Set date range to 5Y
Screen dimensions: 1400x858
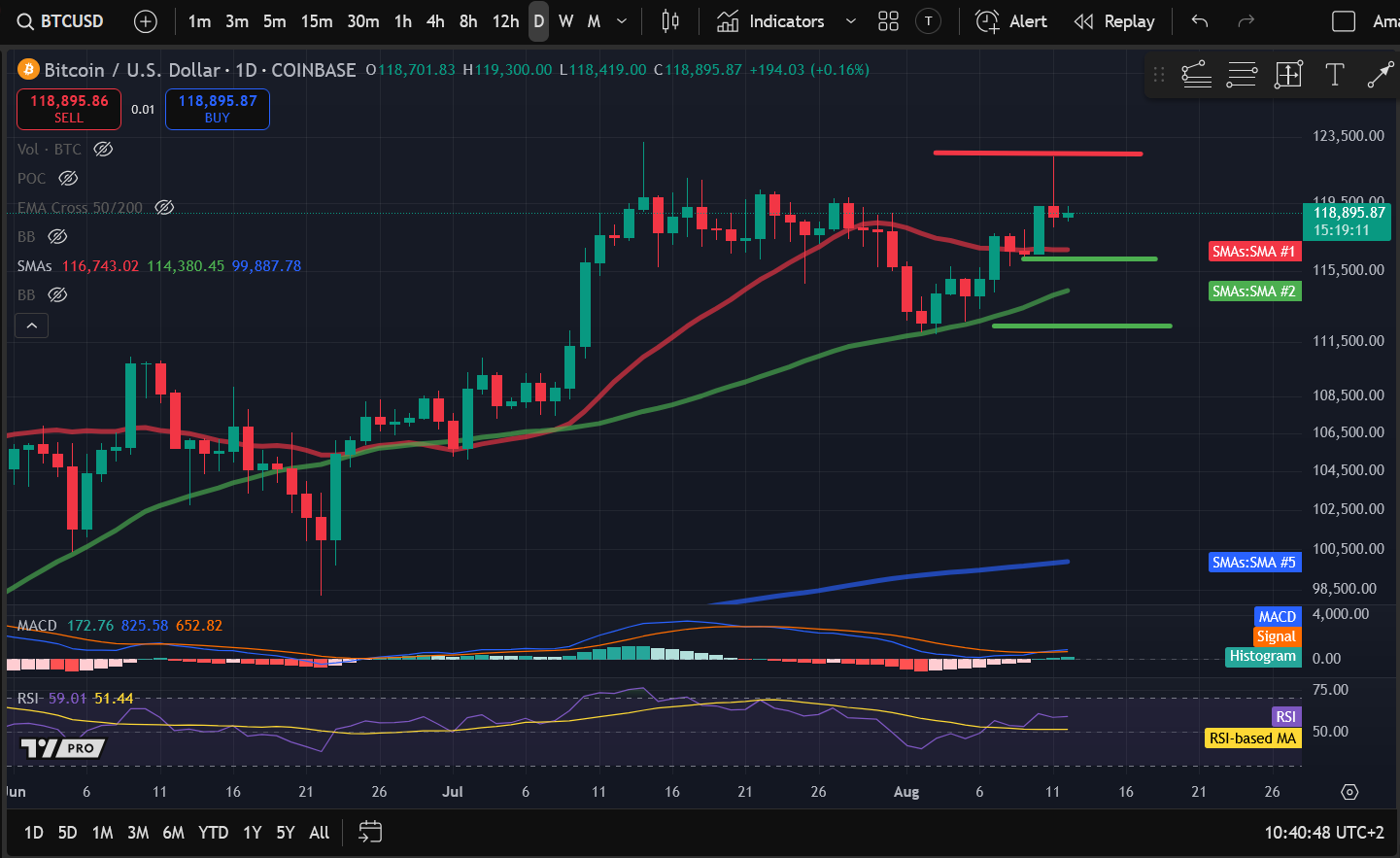285,833
